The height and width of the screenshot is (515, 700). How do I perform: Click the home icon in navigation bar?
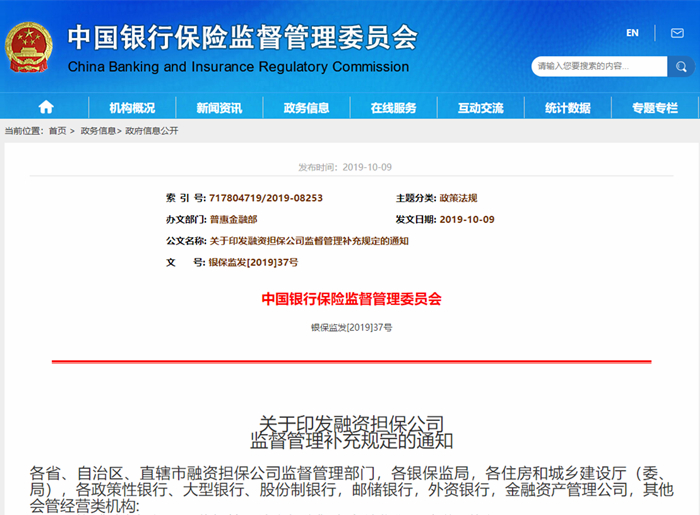click(46, 108)
